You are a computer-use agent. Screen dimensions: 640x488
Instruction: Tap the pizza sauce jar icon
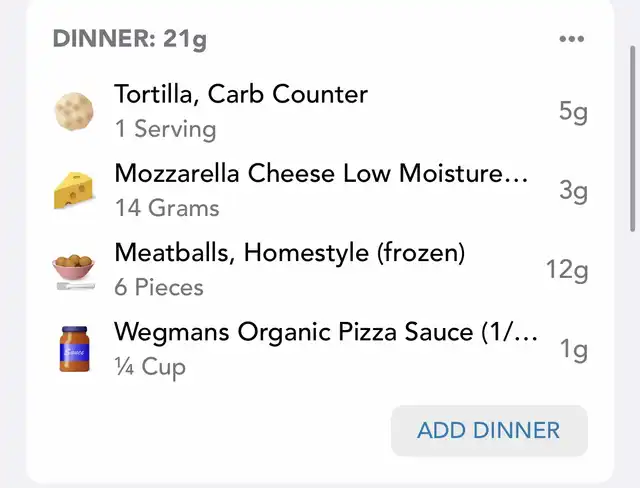[74, 349]
